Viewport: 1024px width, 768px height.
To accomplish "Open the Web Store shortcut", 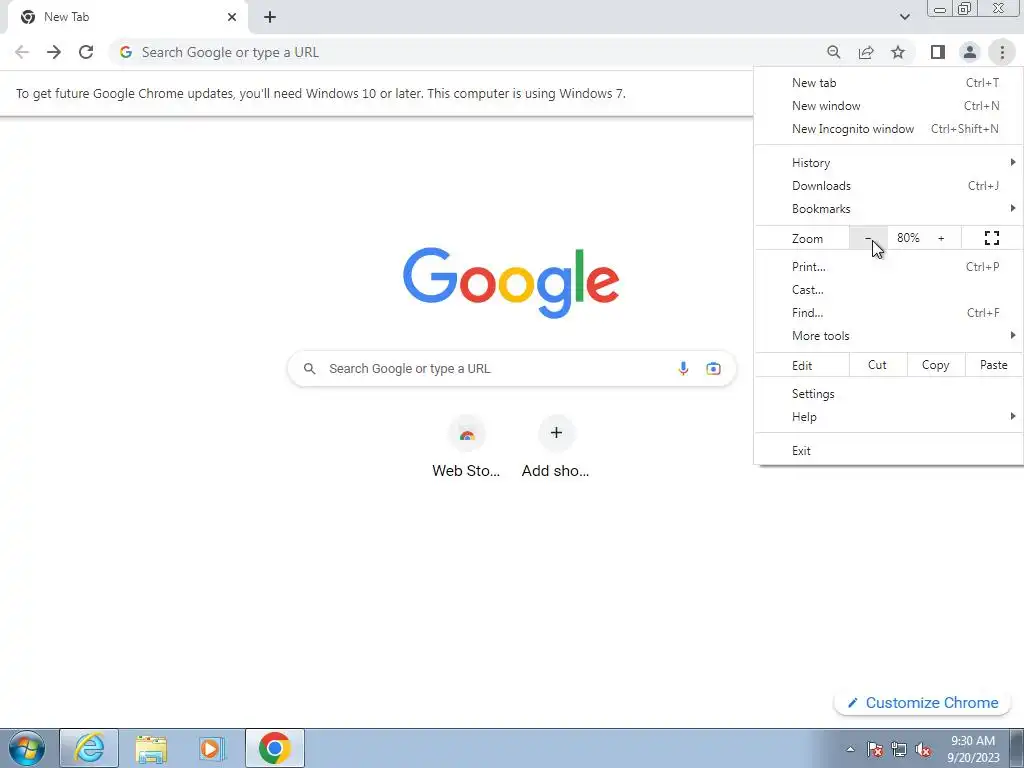I will [466, 447].
